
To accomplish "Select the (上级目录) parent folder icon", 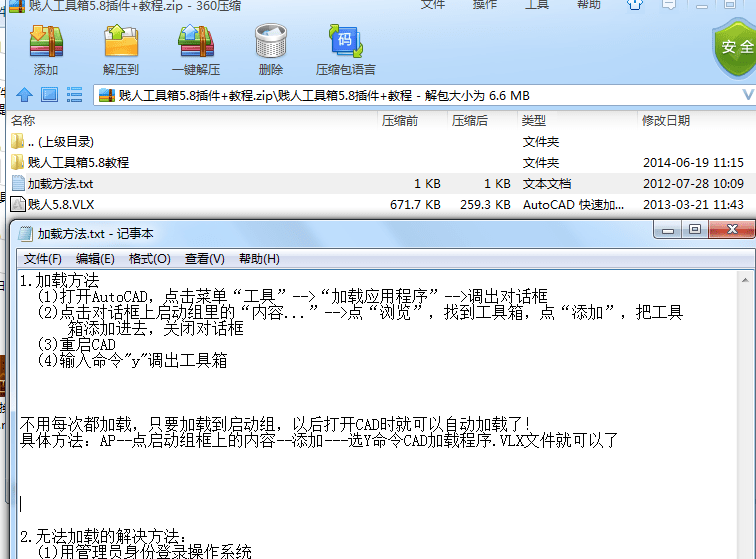I will tap(17, 141).
